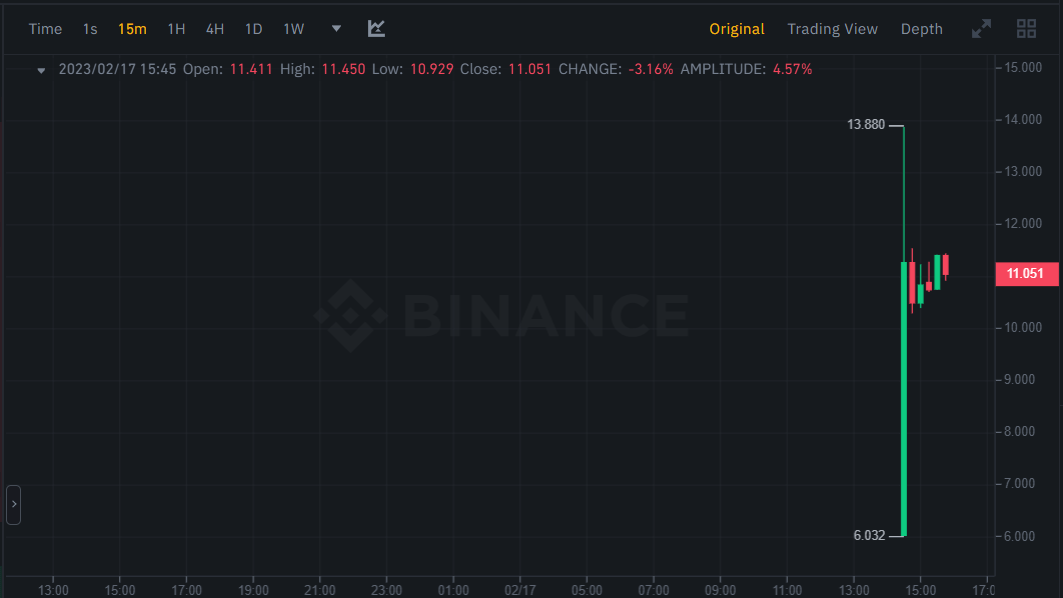Click the Open 11.411 value
The image size is (1063, 598).
(251, 69)
